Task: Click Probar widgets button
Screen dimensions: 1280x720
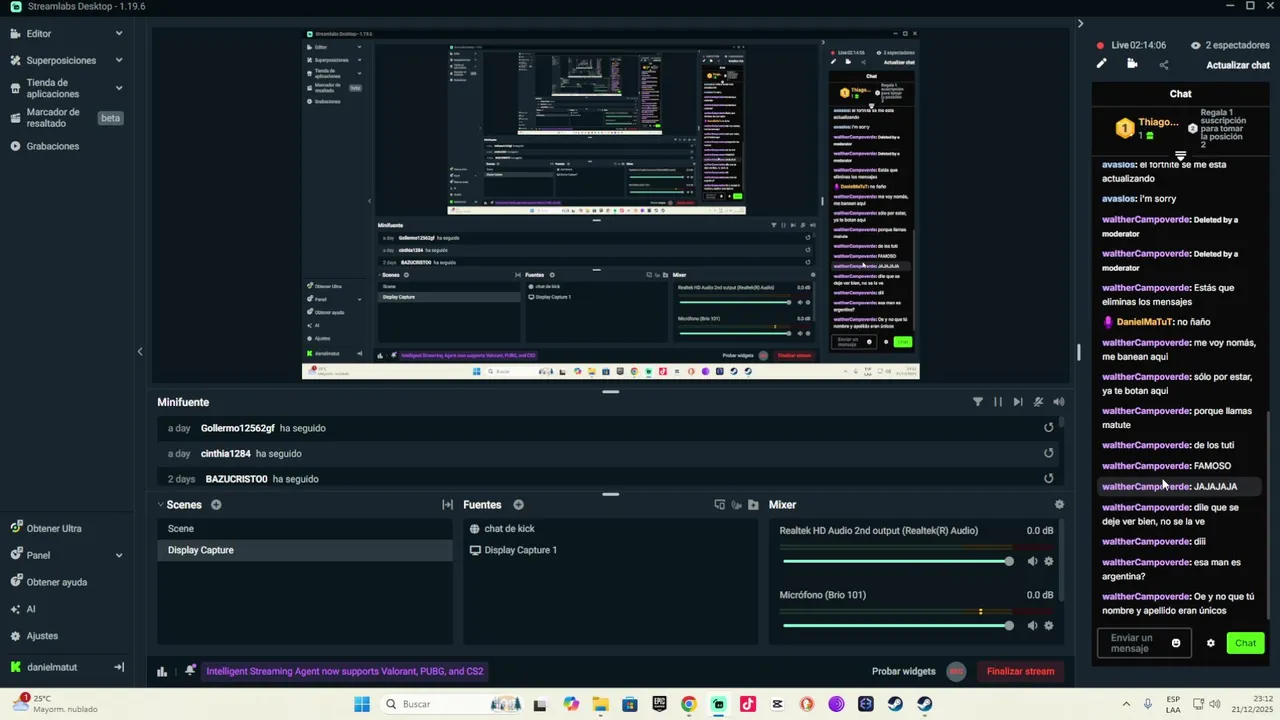Action: coord(904,671)
